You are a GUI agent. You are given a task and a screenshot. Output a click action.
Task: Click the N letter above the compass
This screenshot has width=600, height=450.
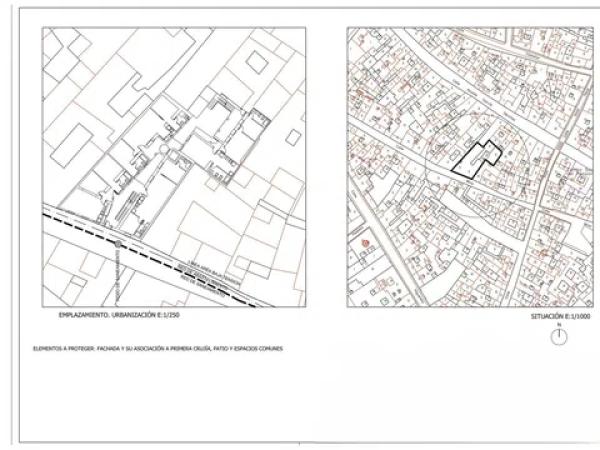pyautogui.click(x=559, y=325)
